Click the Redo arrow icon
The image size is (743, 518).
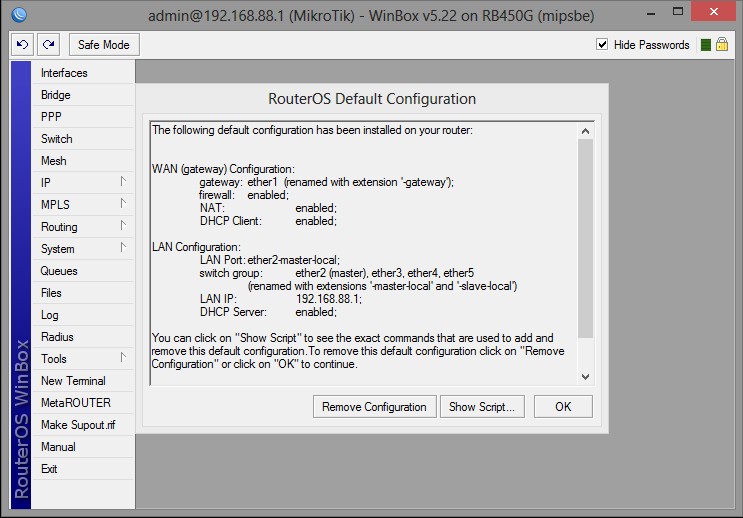(x=48, y=45)
